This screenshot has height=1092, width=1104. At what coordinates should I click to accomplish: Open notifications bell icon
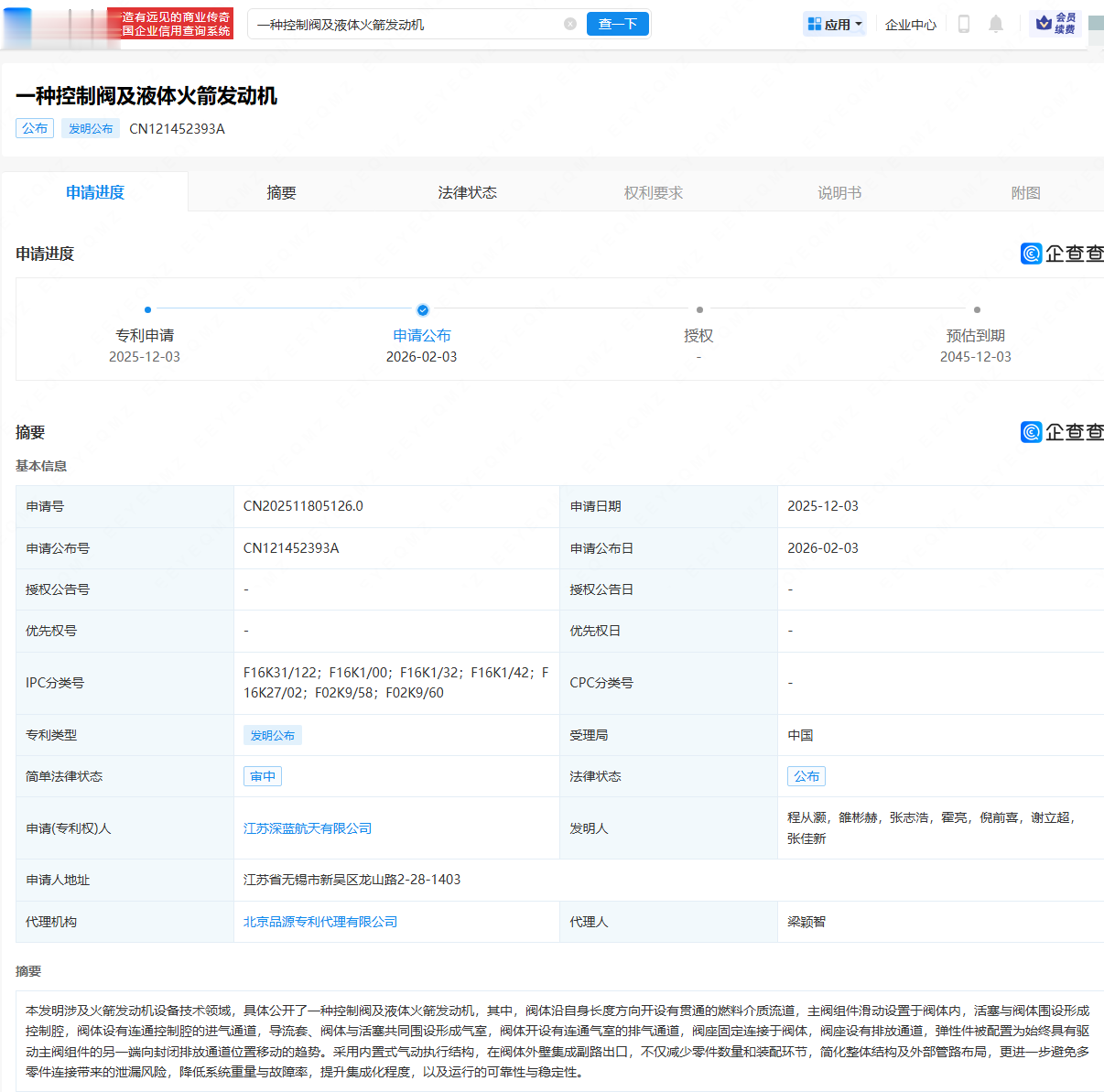click(996, 24)
